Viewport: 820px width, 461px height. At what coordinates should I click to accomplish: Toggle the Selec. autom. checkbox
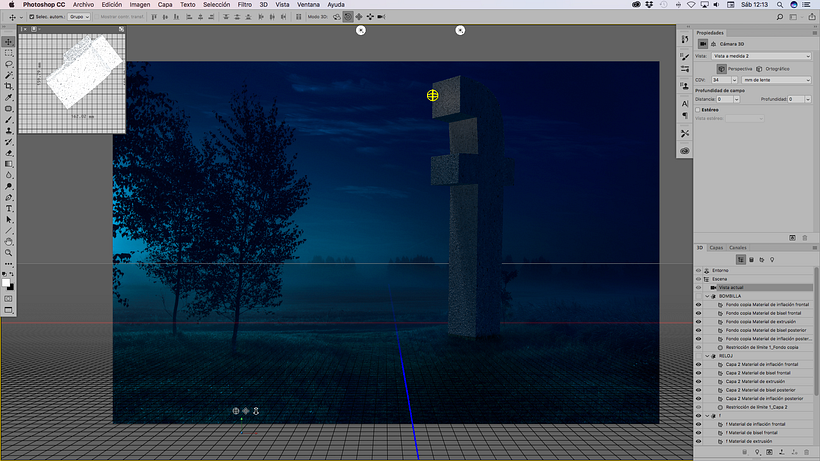coord(31,17)
